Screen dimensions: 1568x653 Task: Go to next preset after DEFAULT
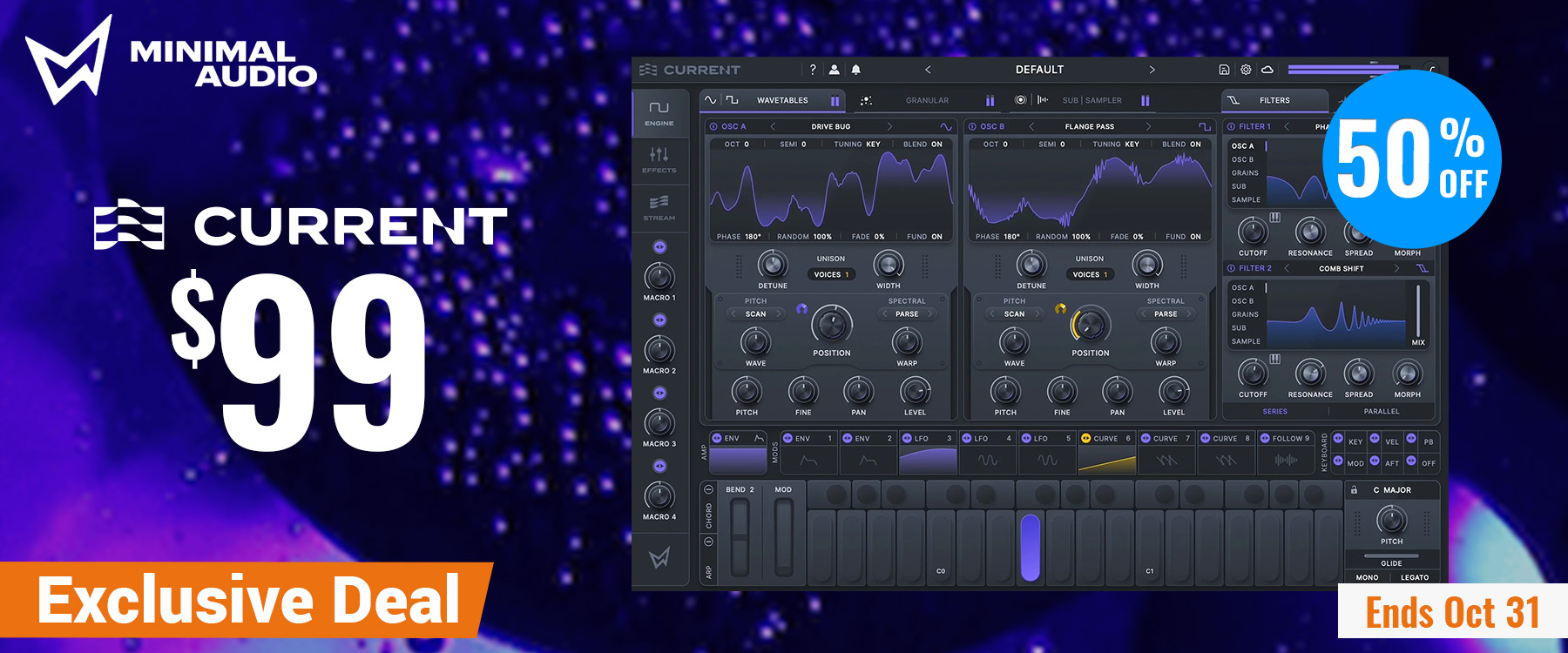click(1152, 70)
